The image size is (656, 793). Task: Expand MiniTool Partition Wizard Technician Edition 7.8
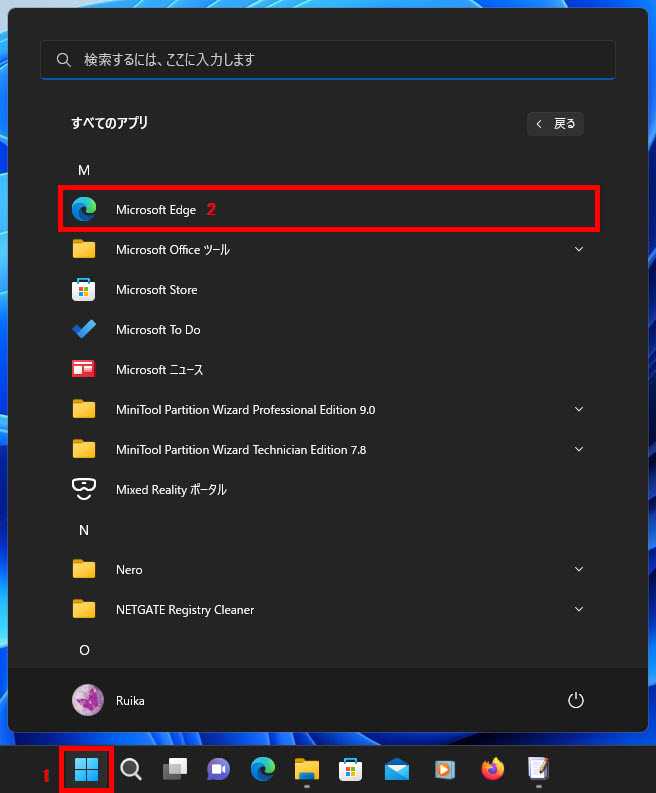tap(578, 450)
